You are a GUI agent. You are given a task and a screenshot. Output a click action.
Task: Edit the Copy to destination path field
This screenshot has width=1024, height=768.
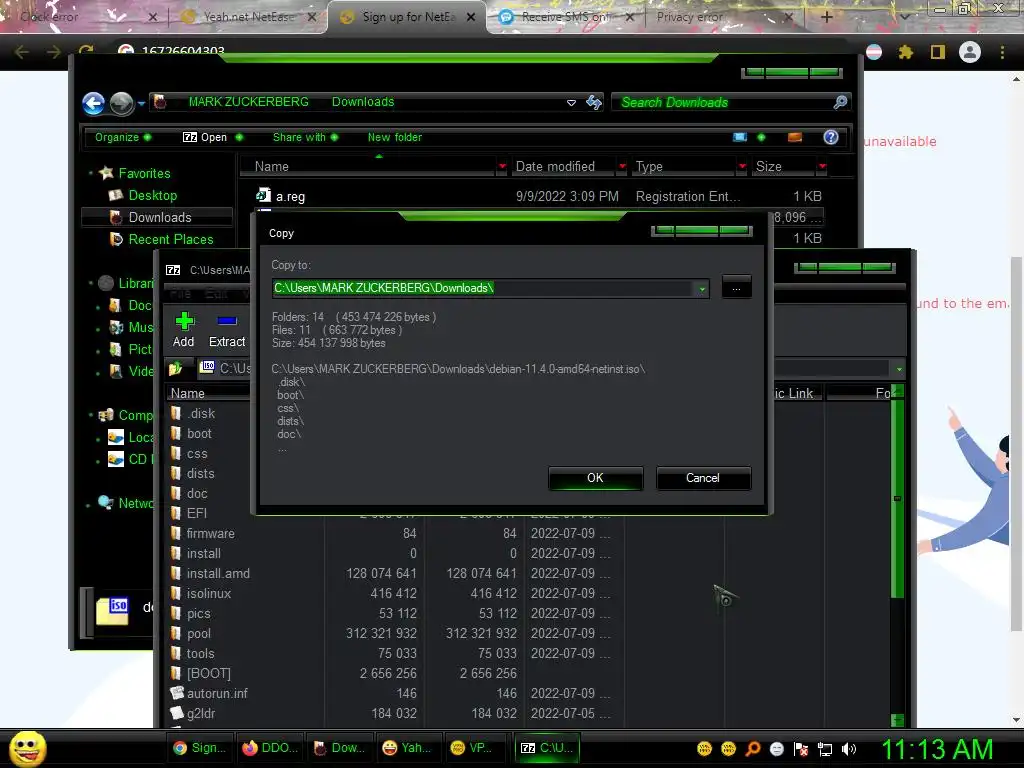pyautogui.click(x=484, y=288)
